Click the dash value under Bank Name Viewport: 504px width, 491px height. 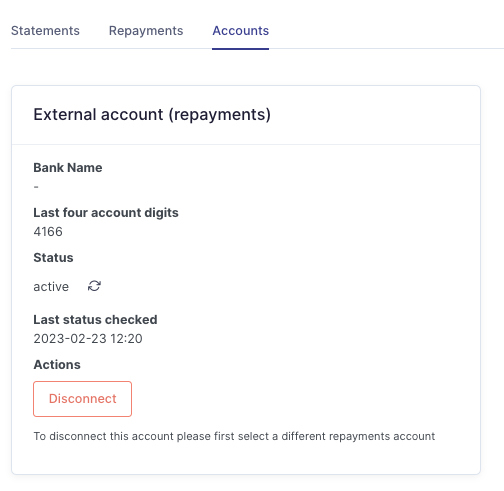pyautogui.click(x=36, y=187)
